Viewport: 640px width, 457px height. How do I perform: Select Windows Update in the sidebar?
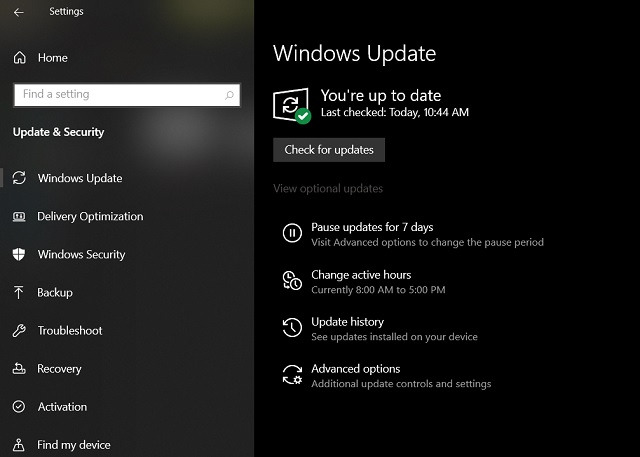point(80,178)
